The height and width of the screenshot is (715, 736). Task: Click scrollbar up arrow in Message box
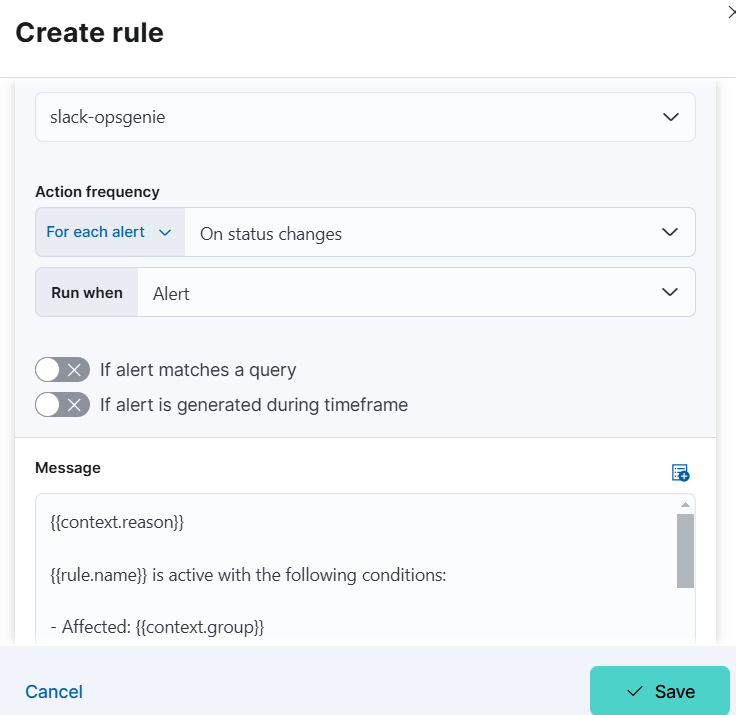[685, 505]
